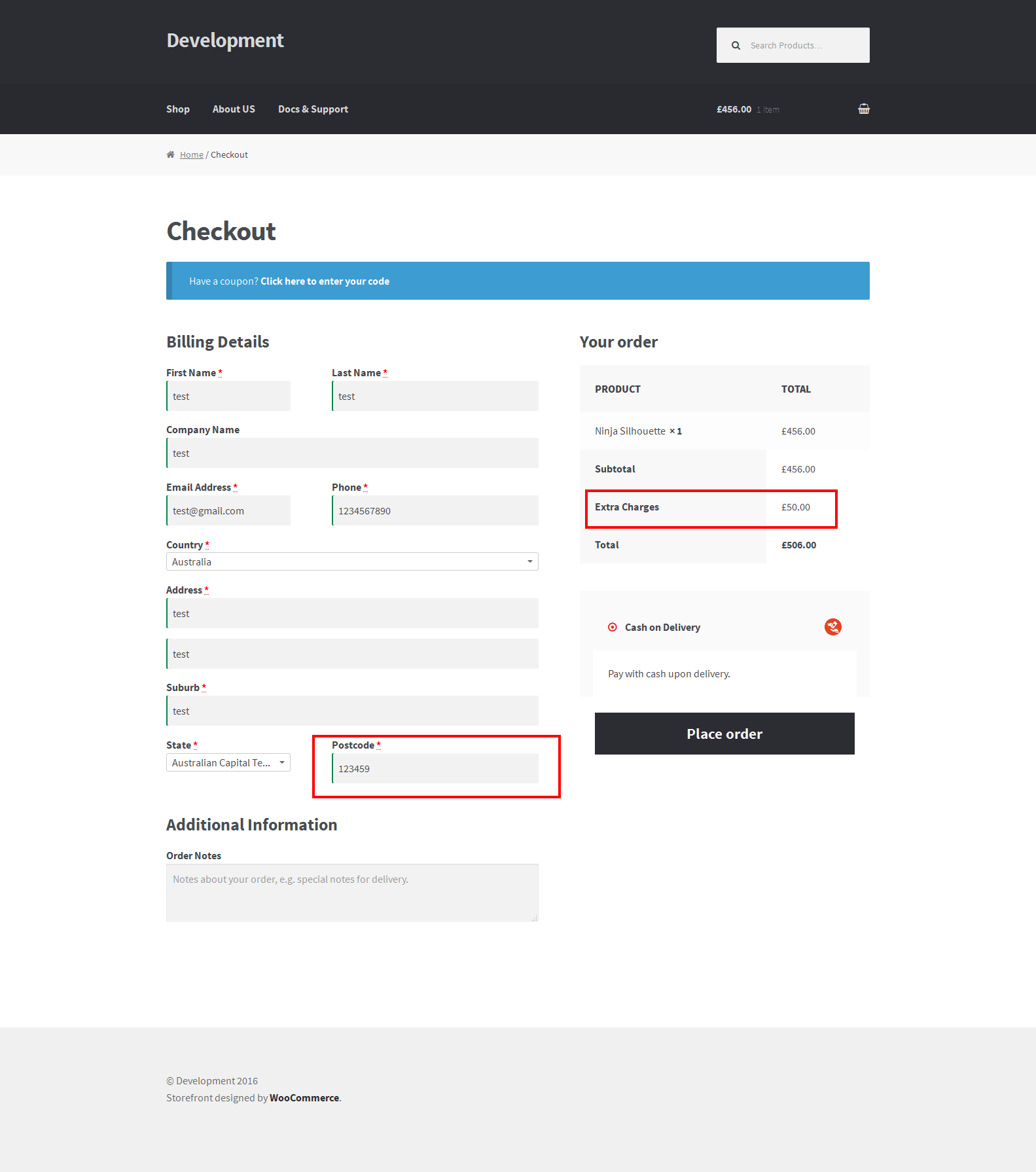The image size is (1036, 1172).
Task: Open Docs & Support menu item
Action: [313, 109]
